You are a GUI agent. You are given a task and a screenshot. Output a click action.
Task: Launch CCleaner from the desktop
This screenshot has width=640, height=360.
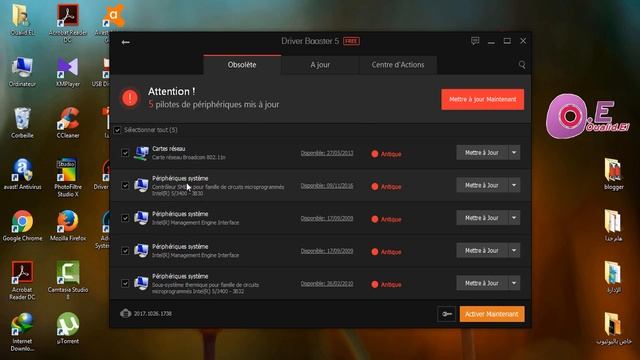(68, 122)
